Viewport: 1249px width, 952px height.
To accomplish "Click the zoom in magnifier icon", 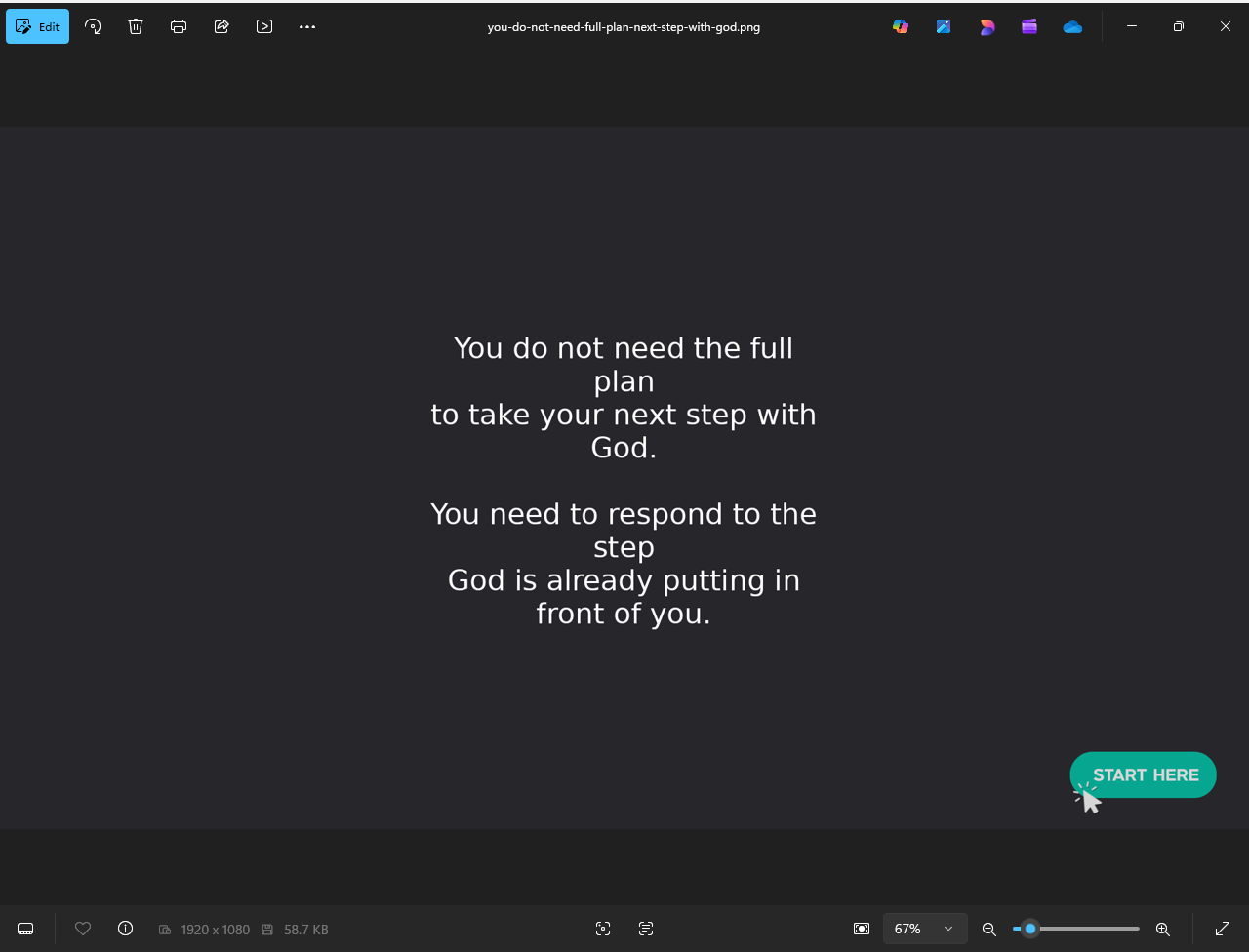I will (1162, 929).
